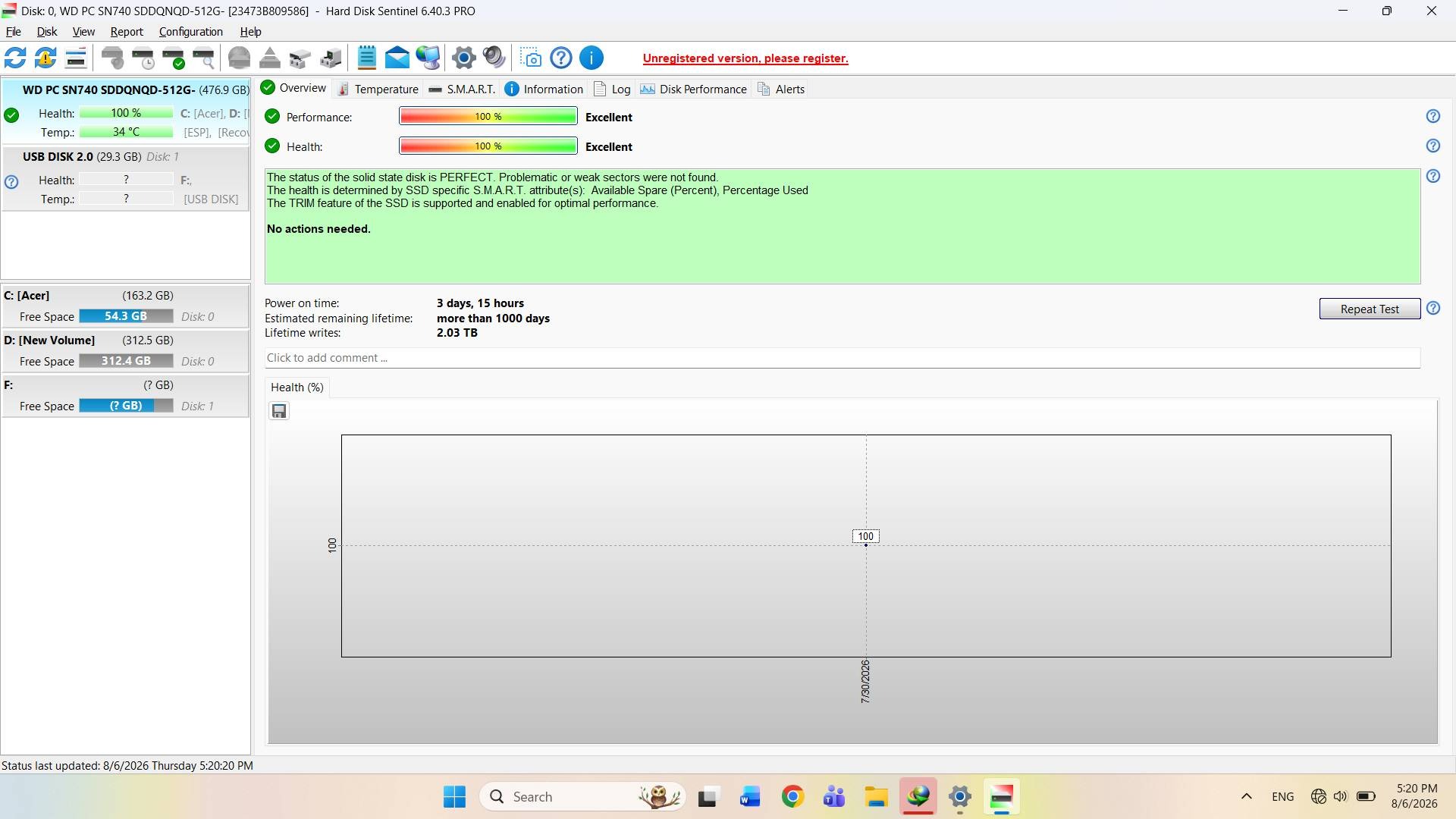
Task: Click the 'Status last updated' status bar text
Action: (127, 766)
